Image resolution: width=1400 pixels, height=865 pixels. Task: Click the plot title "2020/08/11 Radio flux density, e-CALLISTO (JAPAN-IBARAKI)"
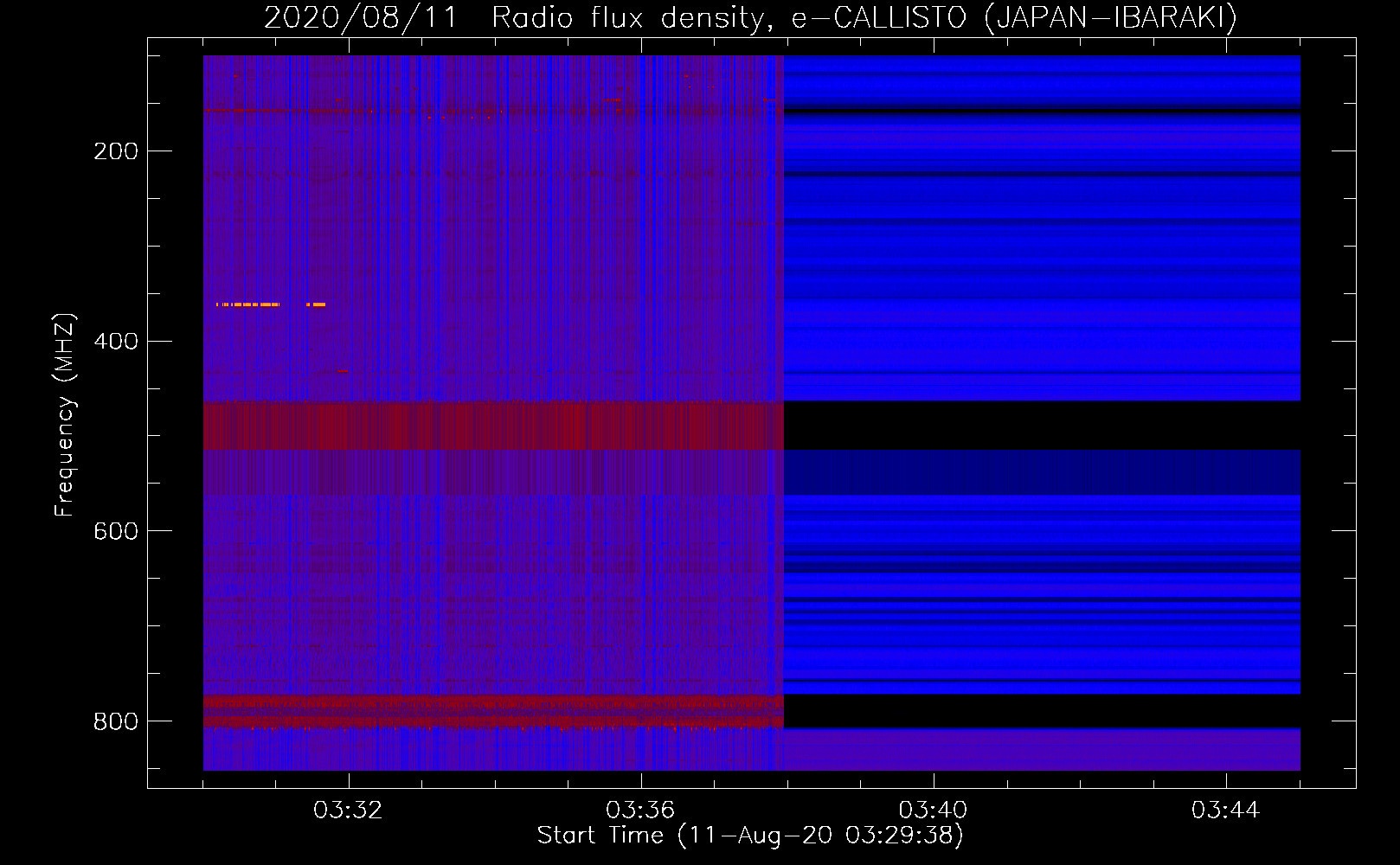pos(750,17)
